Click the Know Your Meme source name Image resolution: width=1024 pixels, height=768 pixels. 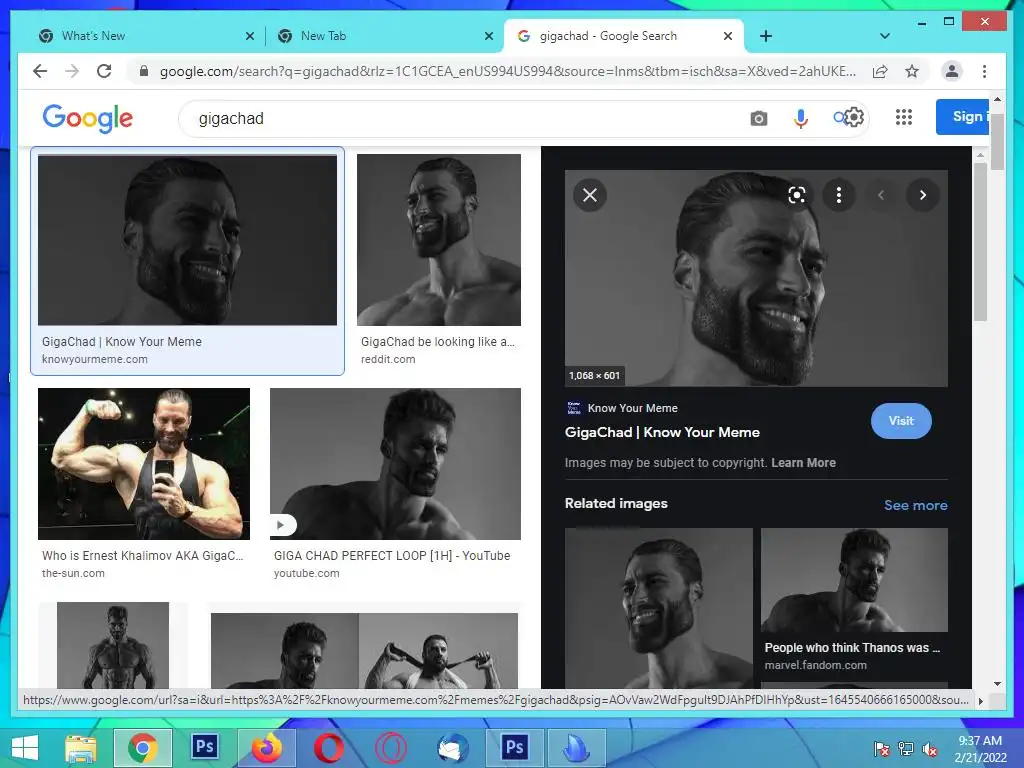(632, 408)
